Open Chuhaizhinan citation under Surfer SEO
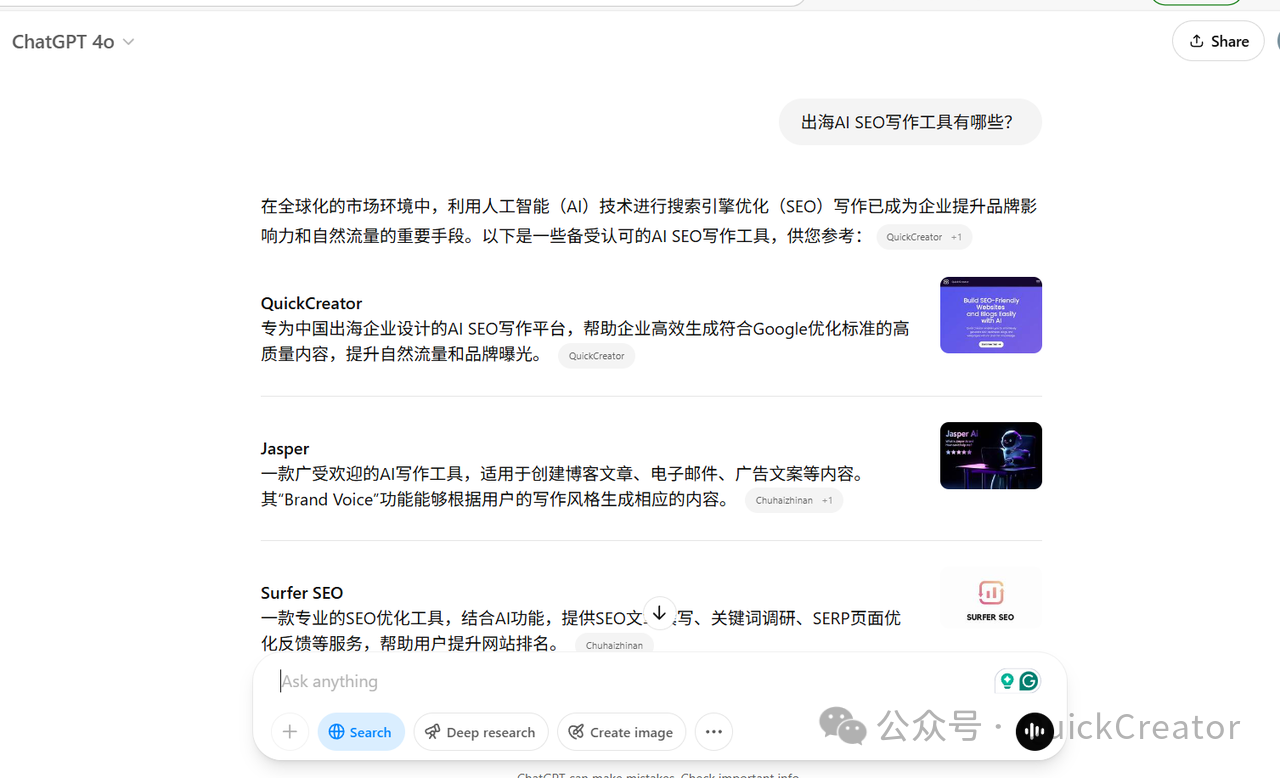1280x778 pixels. [x=614, y=645]
